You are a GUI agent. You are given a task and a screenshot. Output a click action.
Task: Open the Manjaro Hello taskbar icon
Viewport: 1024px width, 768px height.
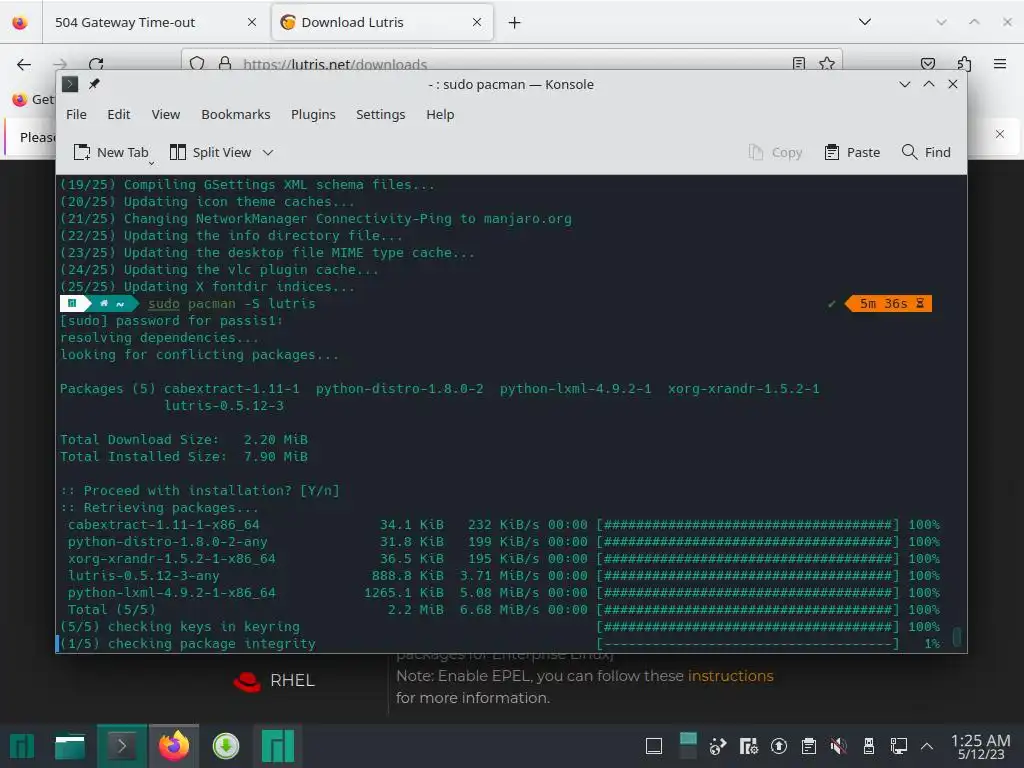tap(278, 746)
